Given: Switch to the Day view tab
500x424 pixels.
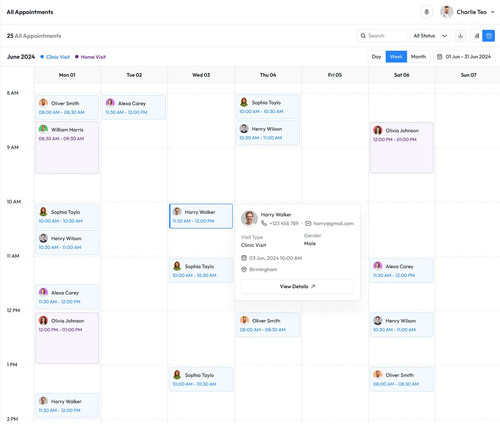Looking at the screenshot, I should pos(376,57).
